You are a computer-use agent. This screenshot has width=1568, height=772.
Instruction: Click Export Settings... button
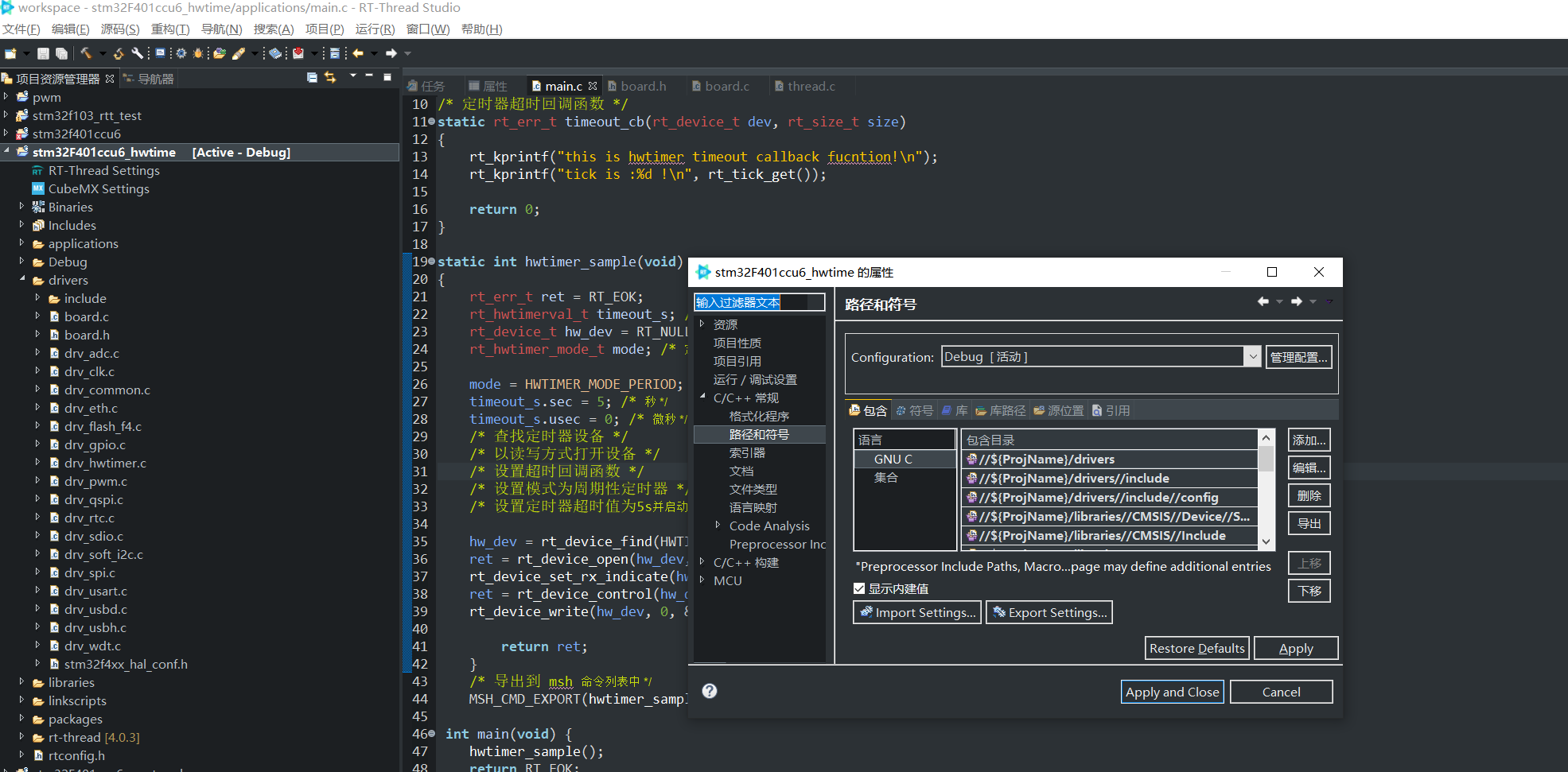[x=1049, y=612]
